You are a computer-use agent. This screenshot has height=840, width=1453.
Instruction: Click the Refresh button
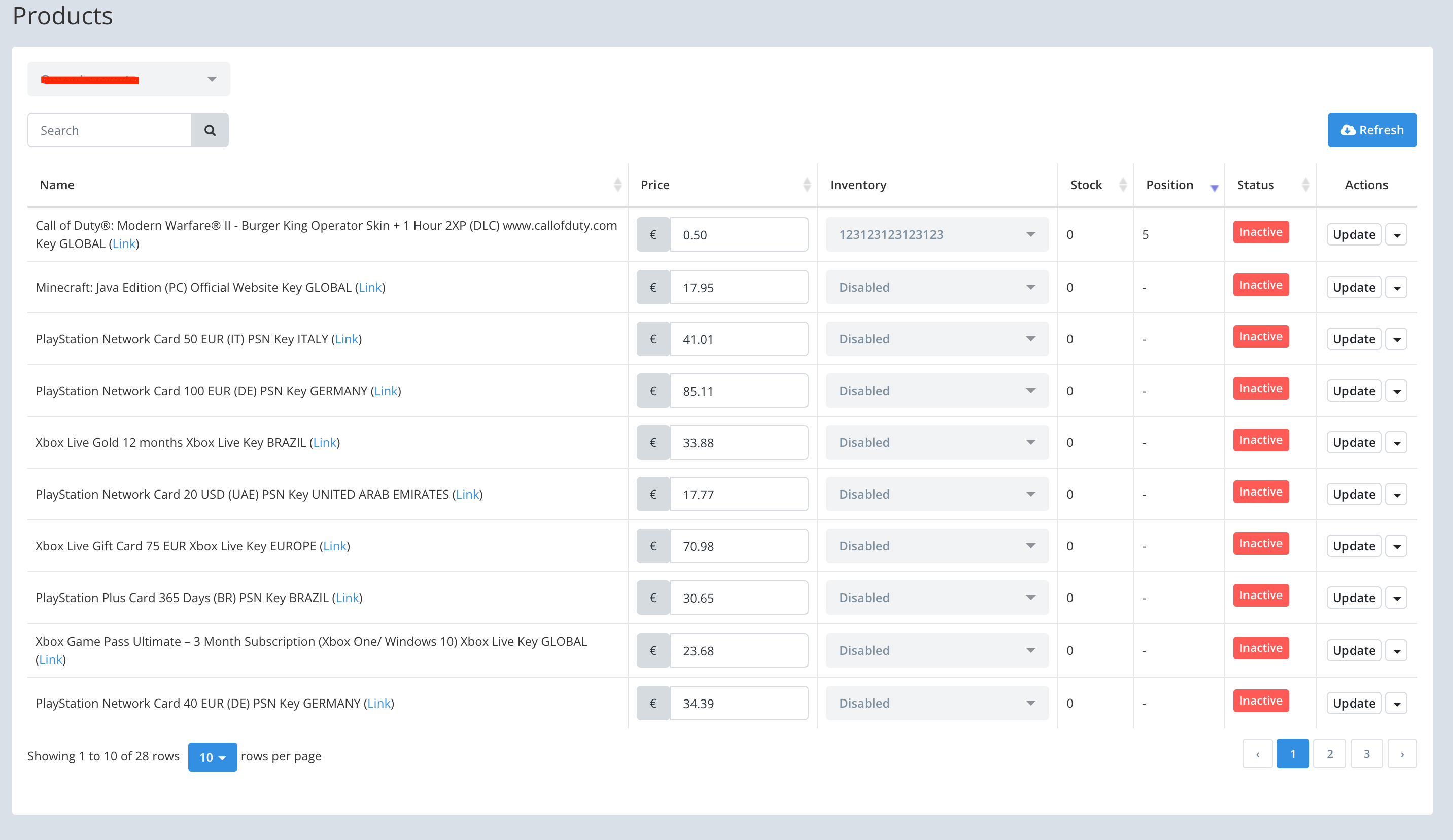1372,130
